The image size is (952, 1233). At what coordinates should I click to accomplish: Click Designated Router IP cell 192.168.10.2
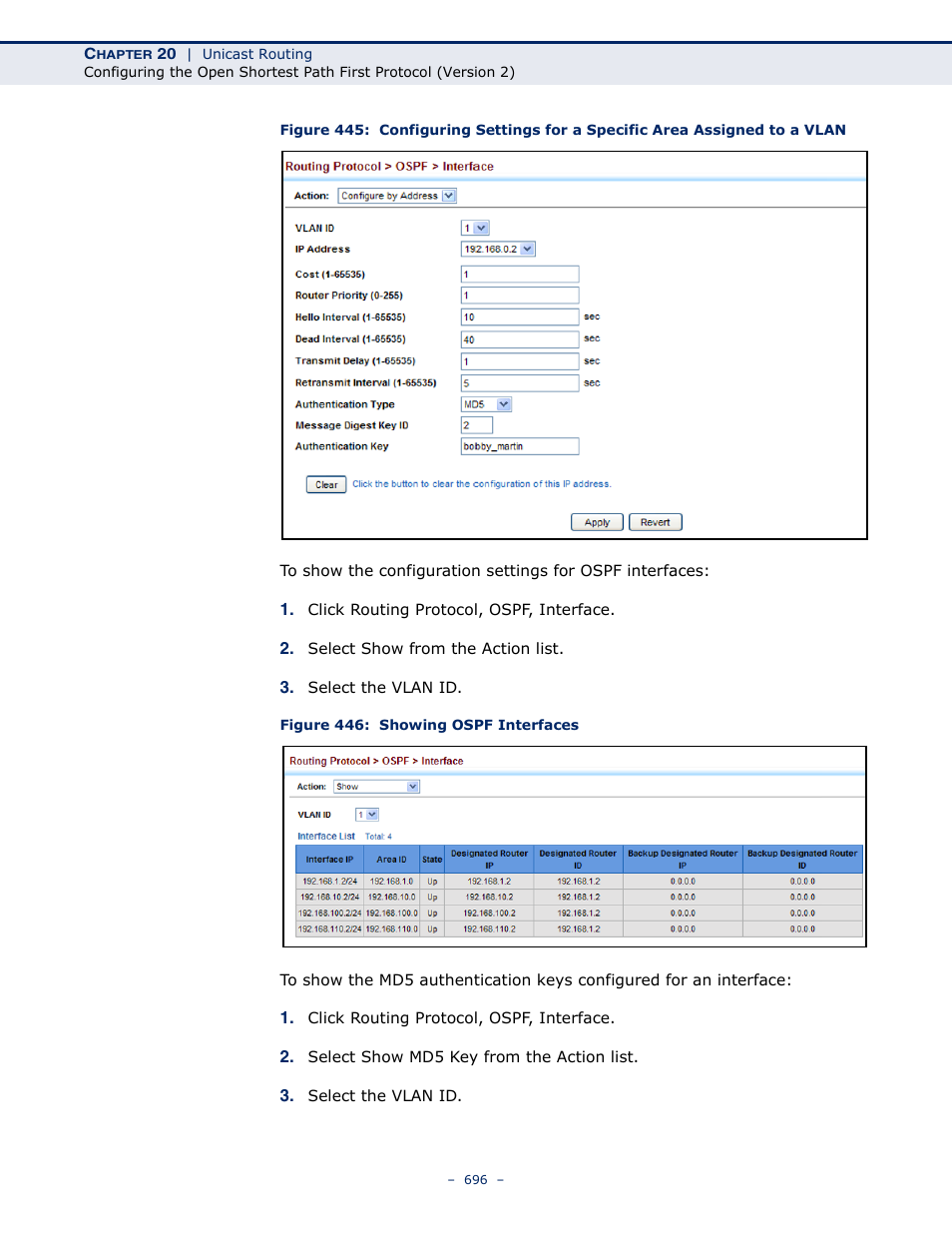(x=489, y=898)
